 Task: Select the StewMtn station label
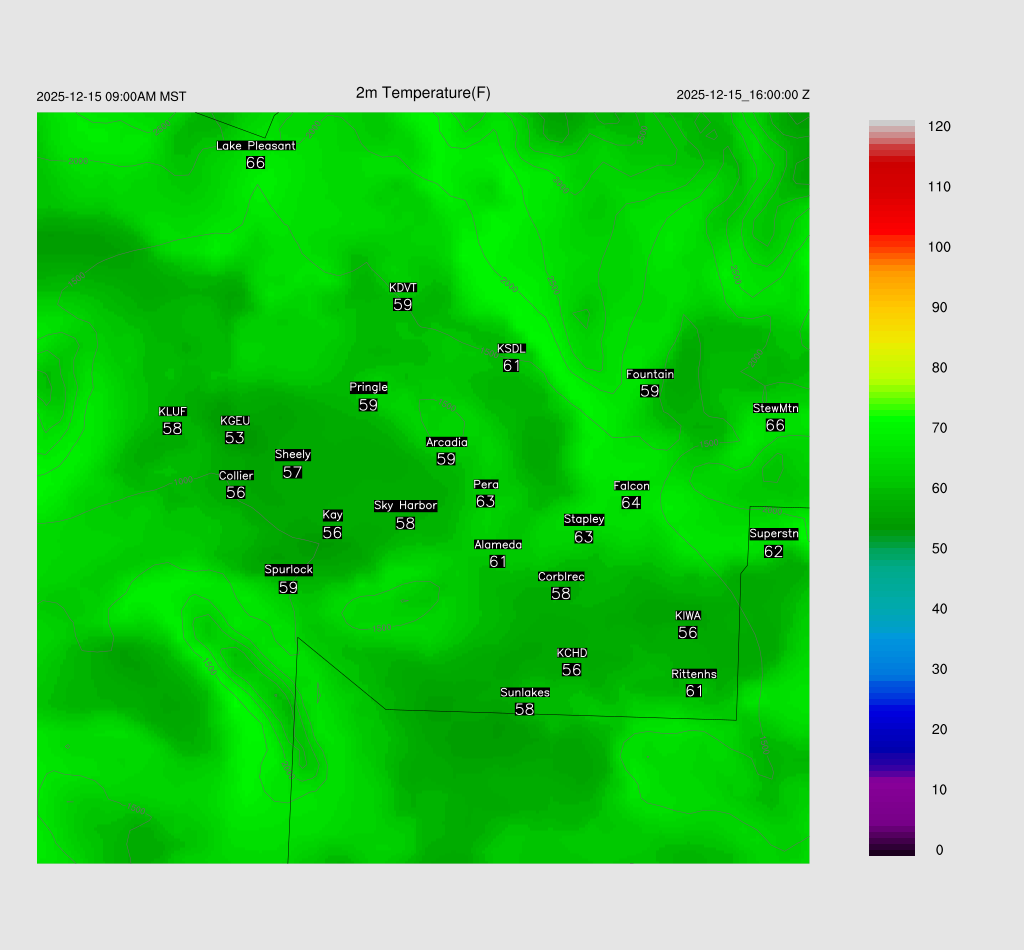(x=775, y=408)
